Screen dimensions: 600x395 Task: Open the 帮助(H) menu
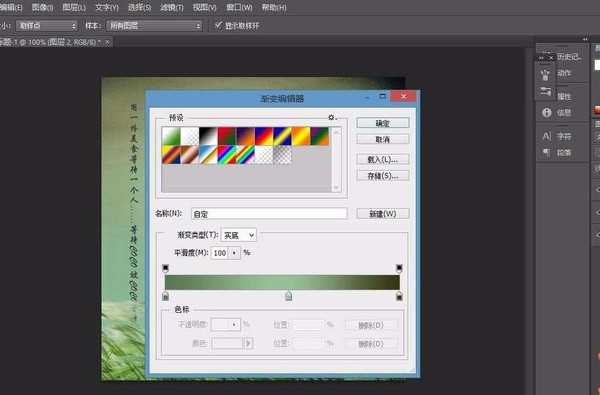274,7
